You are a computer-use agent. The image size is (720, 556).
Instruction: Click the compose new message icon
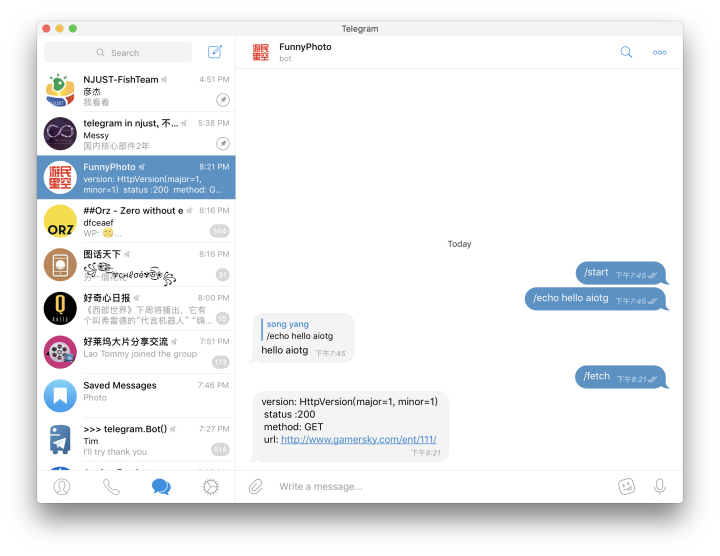[x=214, y=52]
